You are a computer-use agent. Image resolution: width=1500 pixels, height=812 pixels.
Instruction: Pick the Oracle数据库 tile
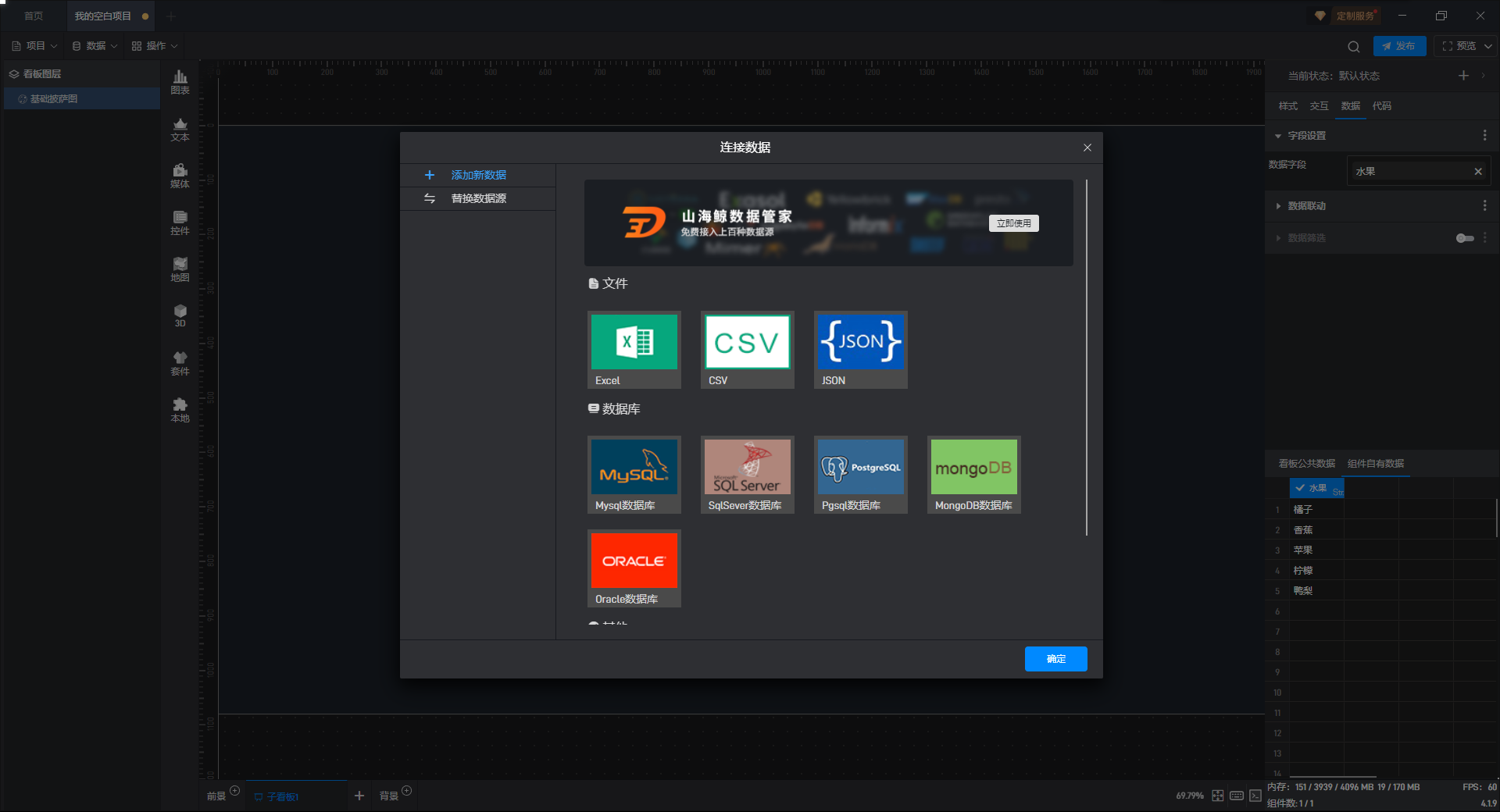point(634,568)
